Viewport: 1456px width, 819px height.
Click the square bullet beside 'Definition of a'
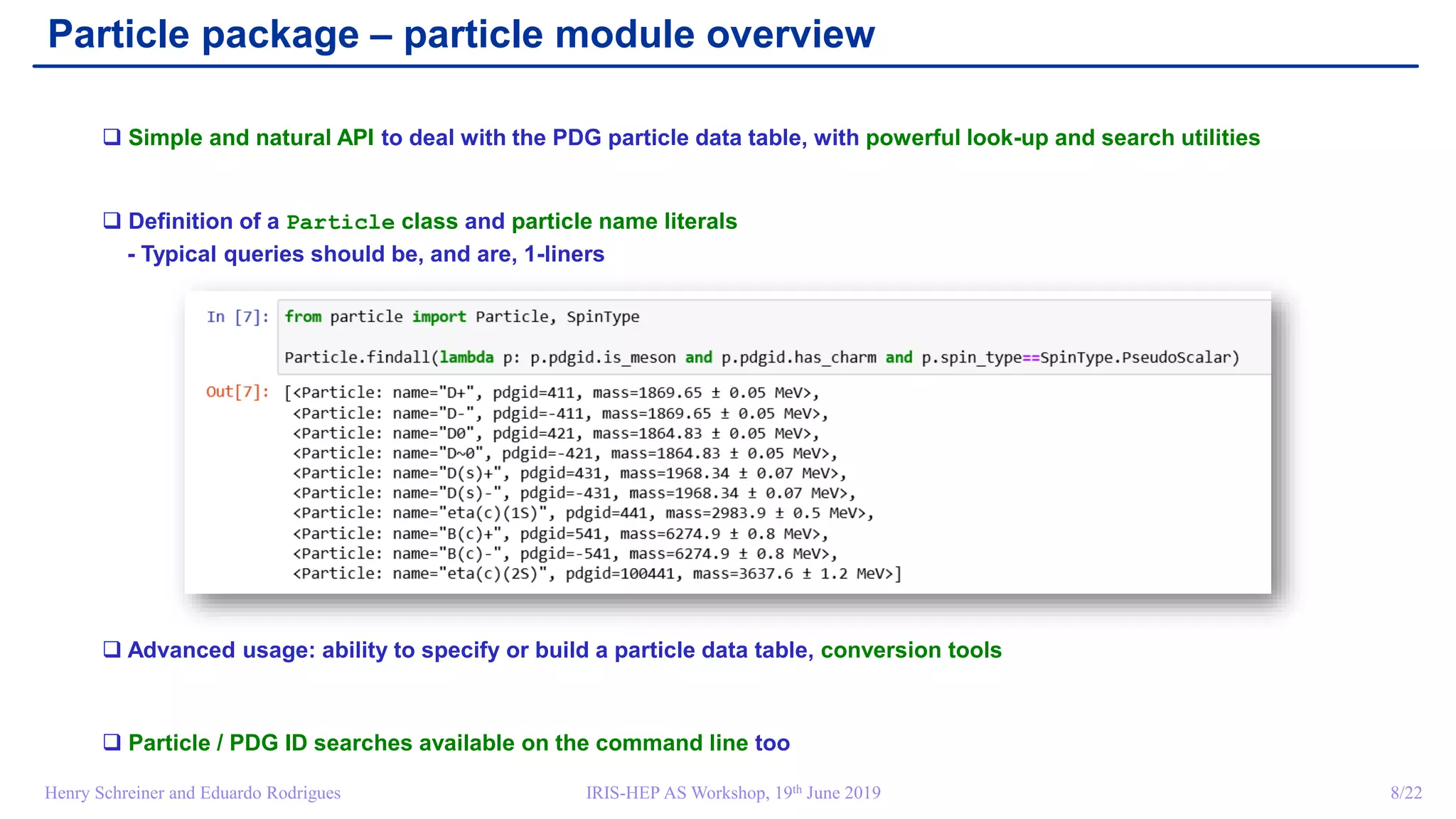pyautogui.click(x=112, y=220)
